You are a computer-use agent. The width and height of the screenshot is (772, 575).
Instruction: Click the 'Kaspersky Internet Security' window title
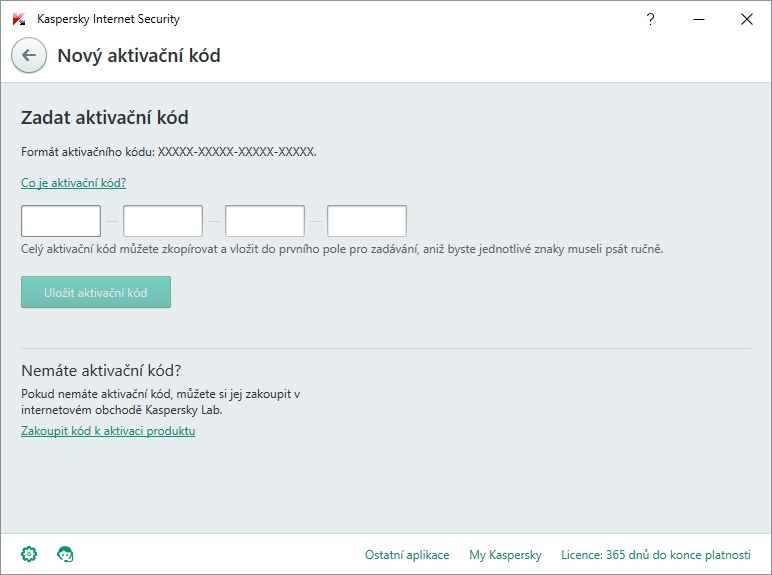(x=108, y=19)
